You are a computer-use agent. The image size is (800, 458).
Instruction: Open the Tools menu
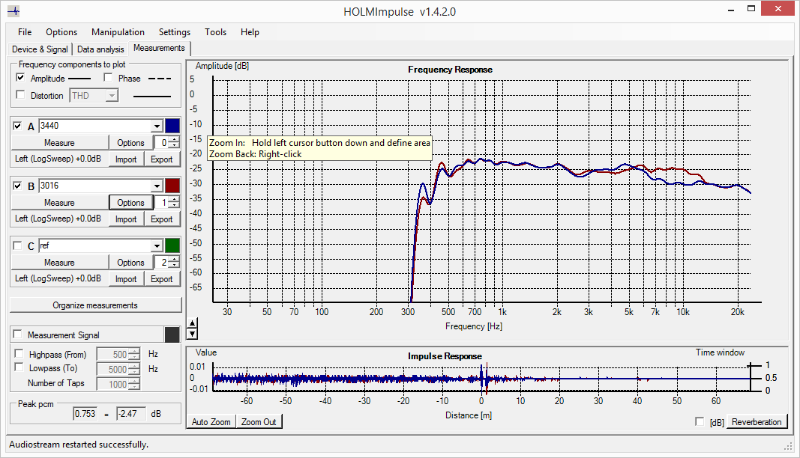215,32
